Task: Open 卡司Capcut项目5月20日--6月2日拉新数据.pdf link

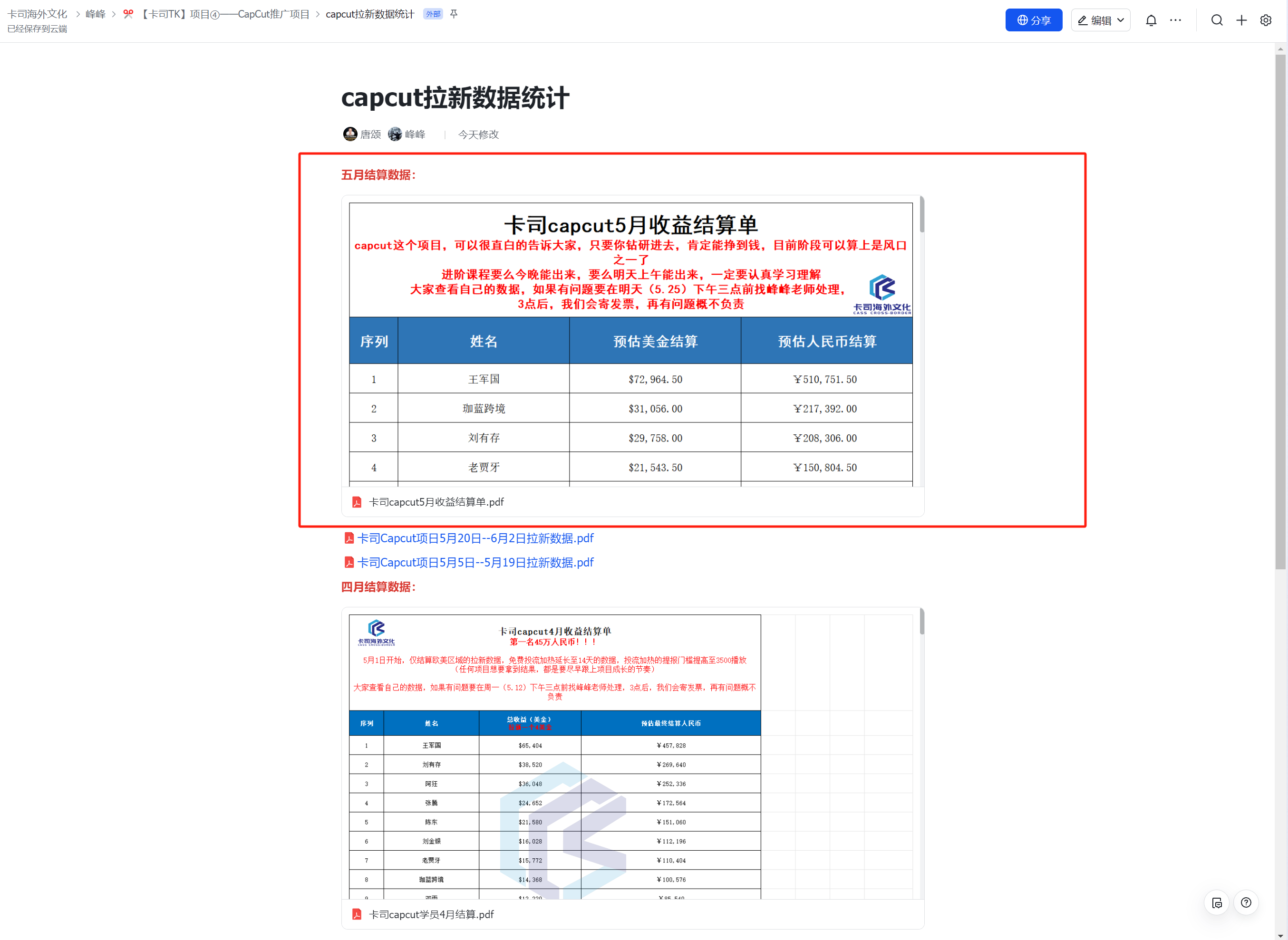Action: pos(475,538)
